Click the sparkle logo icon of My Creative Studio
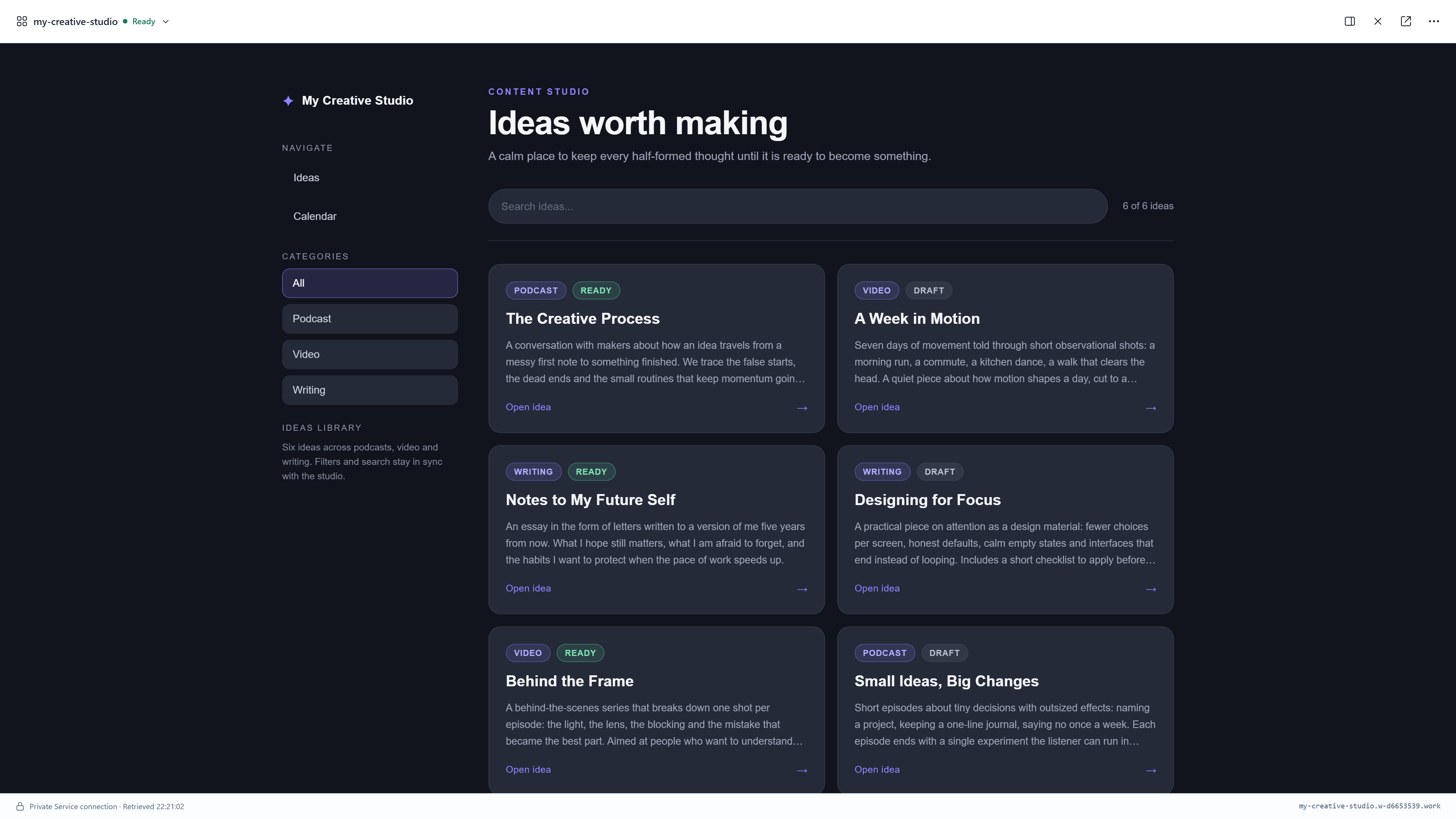The image size is (1456, 819). point(288,100)
